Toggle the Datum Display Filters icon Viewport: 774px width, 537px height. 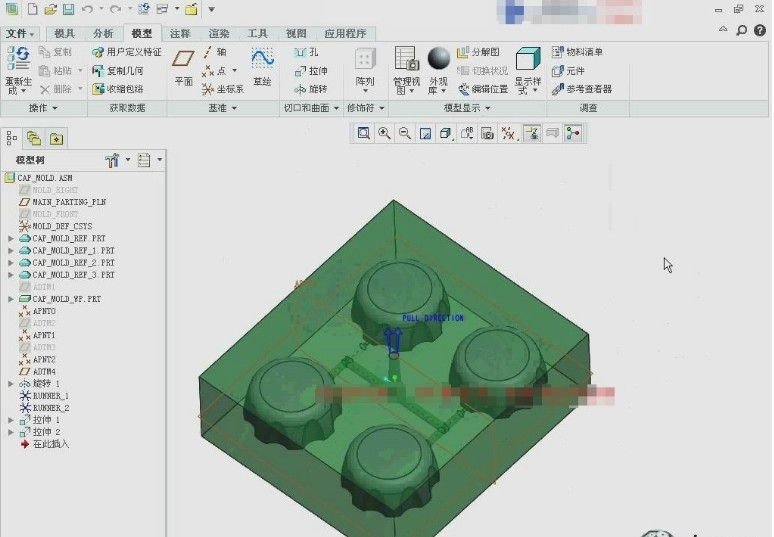[508, 133]
